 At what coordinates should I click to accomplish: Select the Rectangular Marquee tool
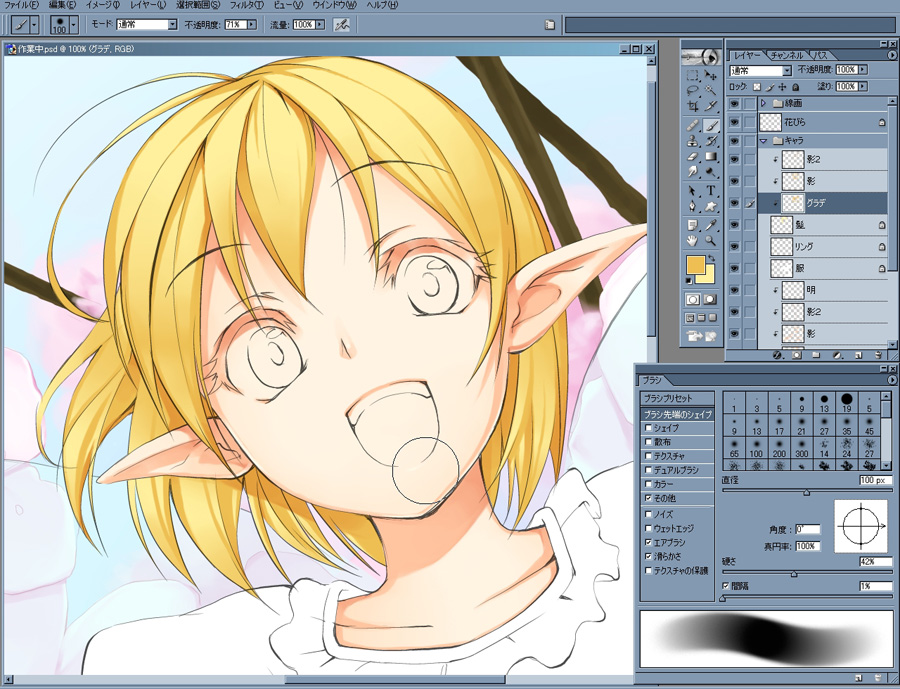pyautogui.click(x=692, y=75)
